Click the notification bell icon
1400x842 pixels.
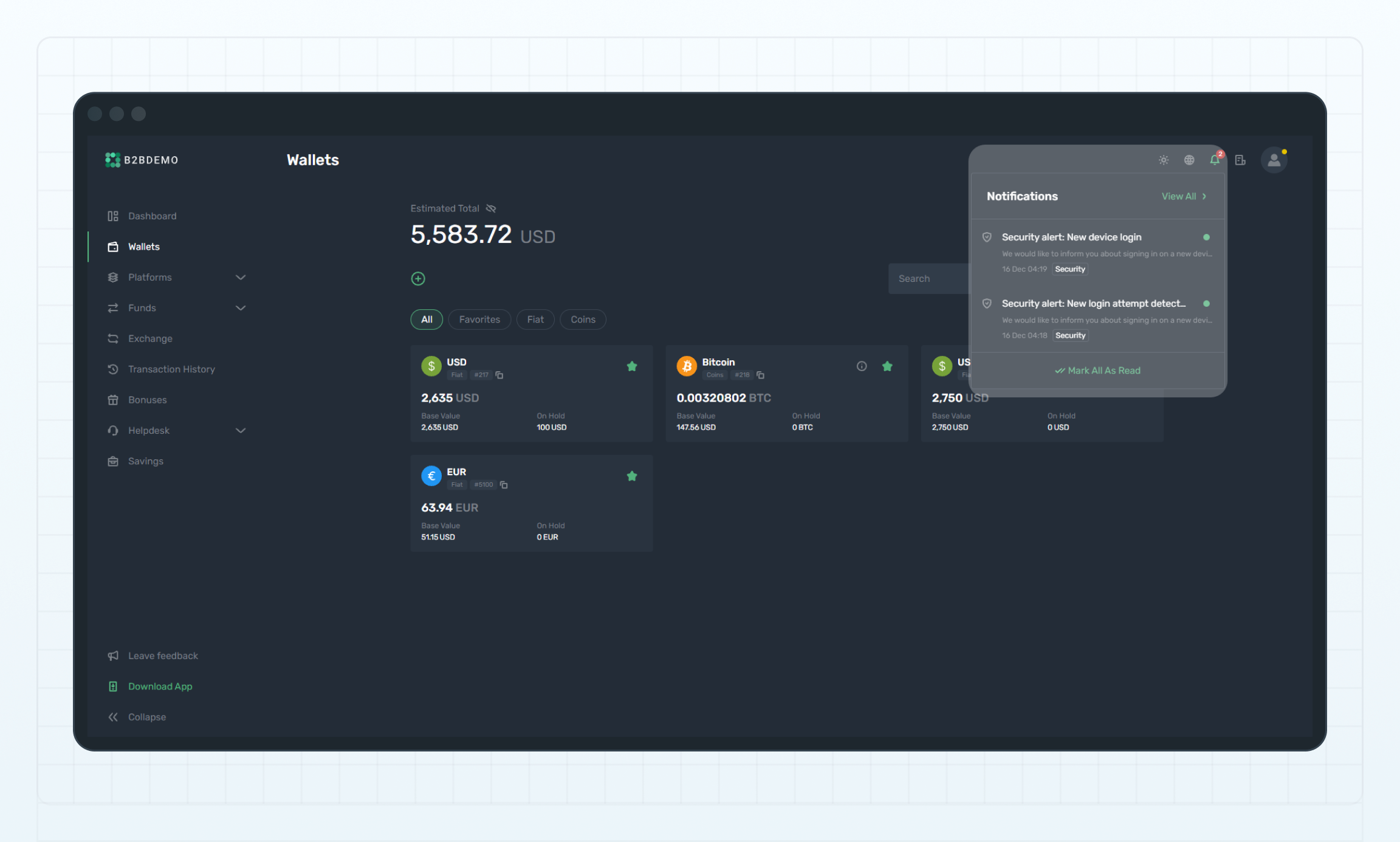(1214, 160)
